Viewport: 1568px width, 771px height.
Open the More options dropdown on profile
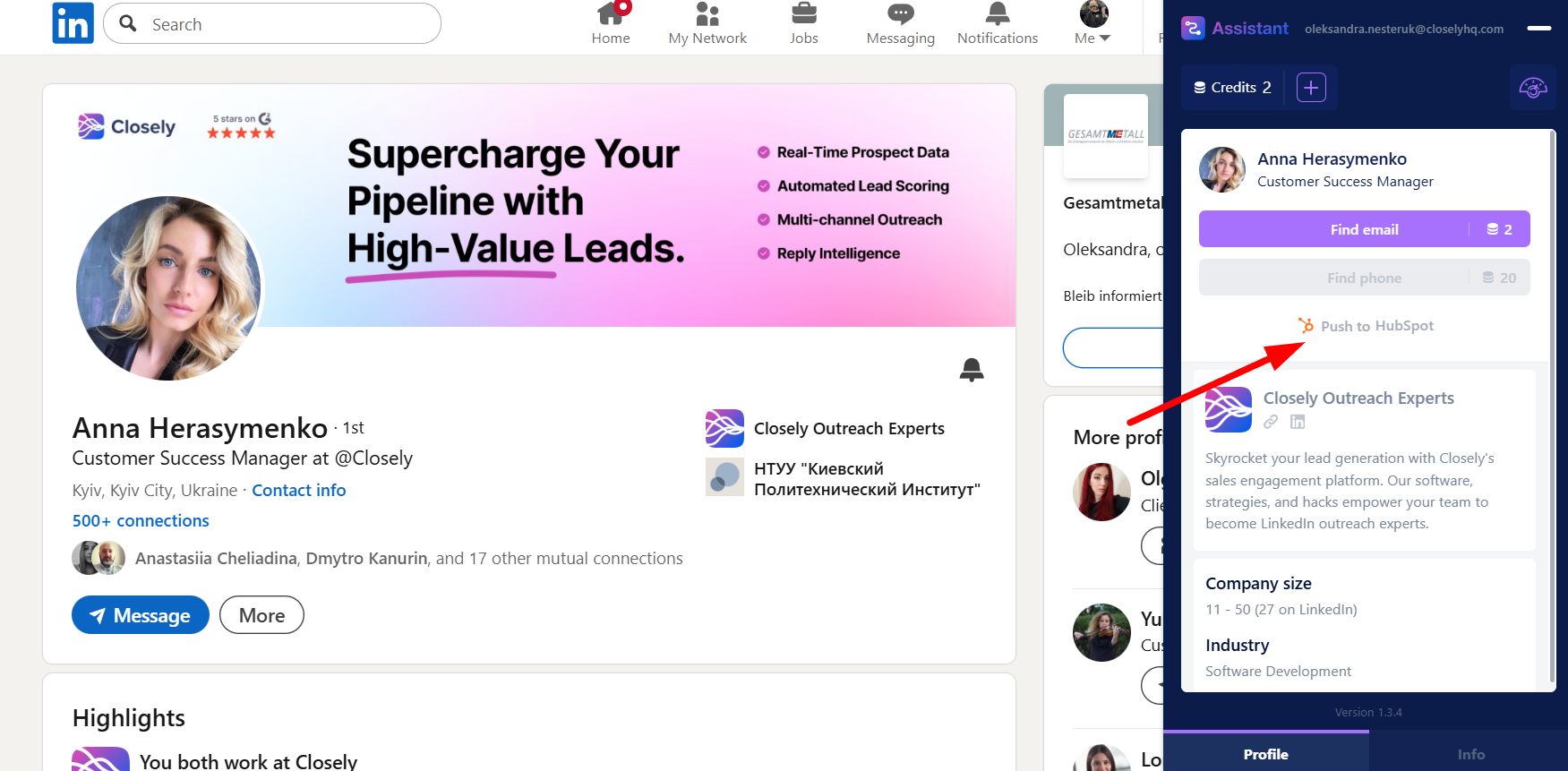(x=261, y=615)
